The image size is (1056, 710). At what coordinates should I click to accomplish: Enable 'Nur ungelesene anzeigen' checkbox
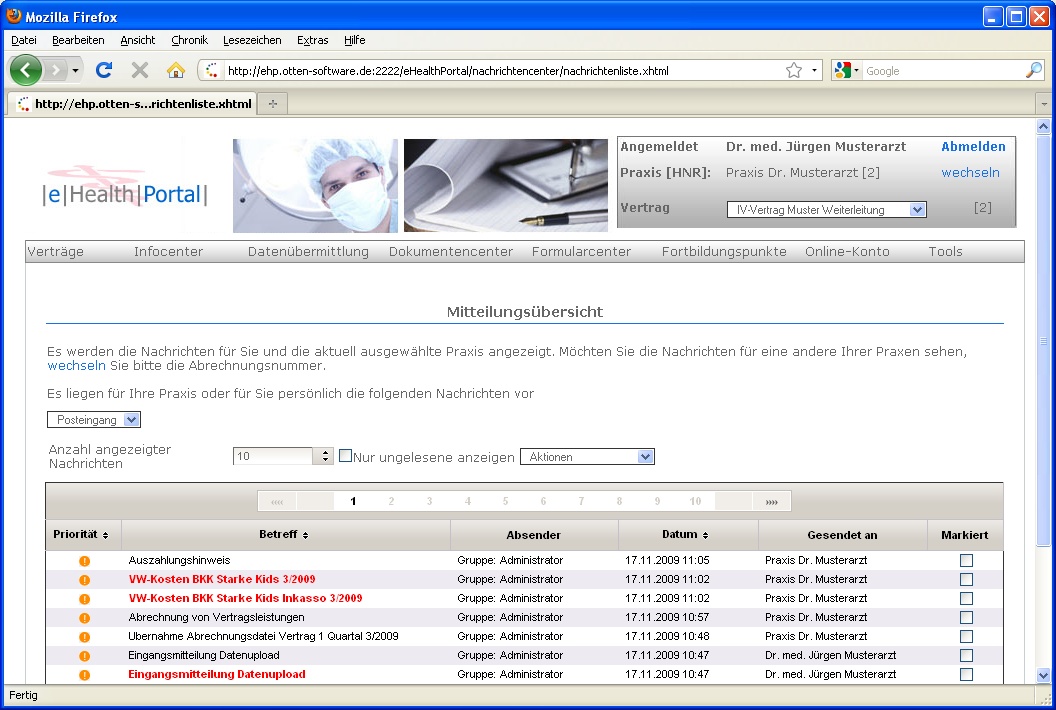(x=346, y=456)
